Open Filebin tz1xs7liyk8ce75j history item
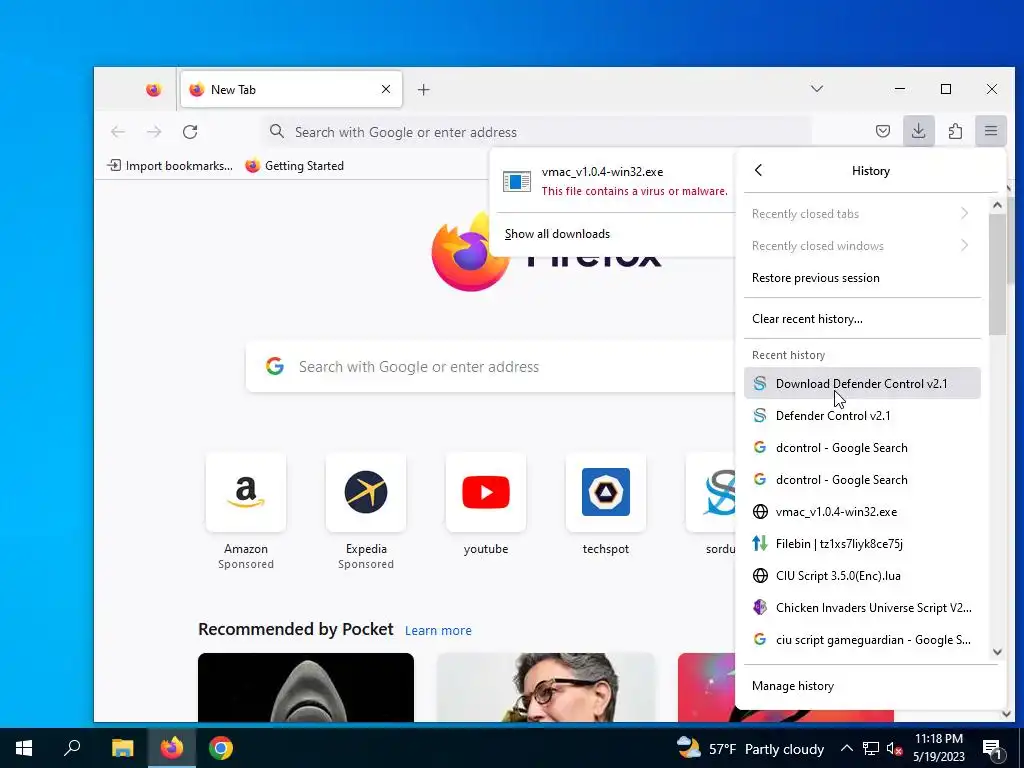Image resolution: width=1024 pixels, height=768 pixels. click(862, 543)
